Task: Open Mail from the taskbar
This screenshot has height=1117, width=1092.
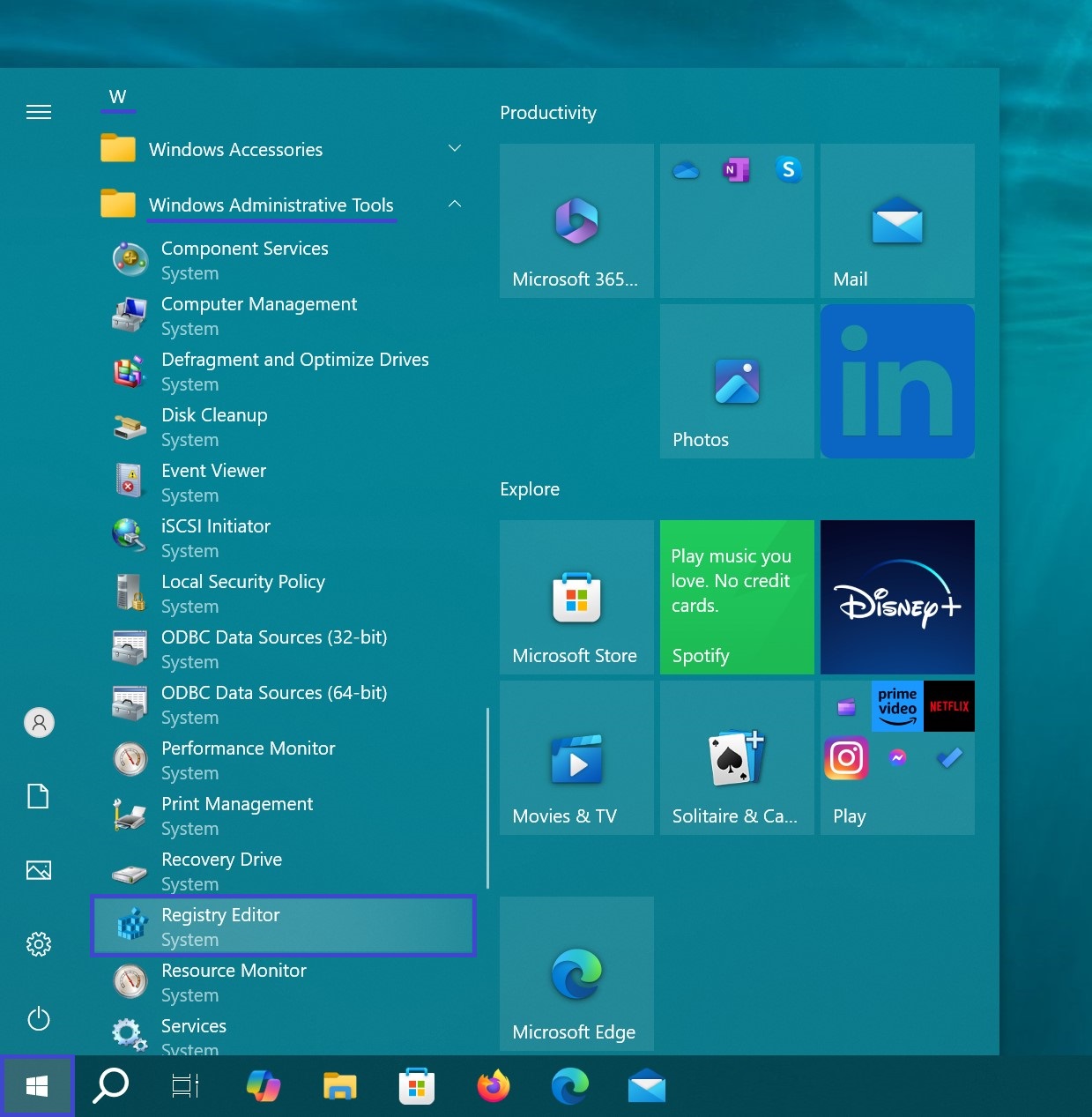Action: [647, 1086]
